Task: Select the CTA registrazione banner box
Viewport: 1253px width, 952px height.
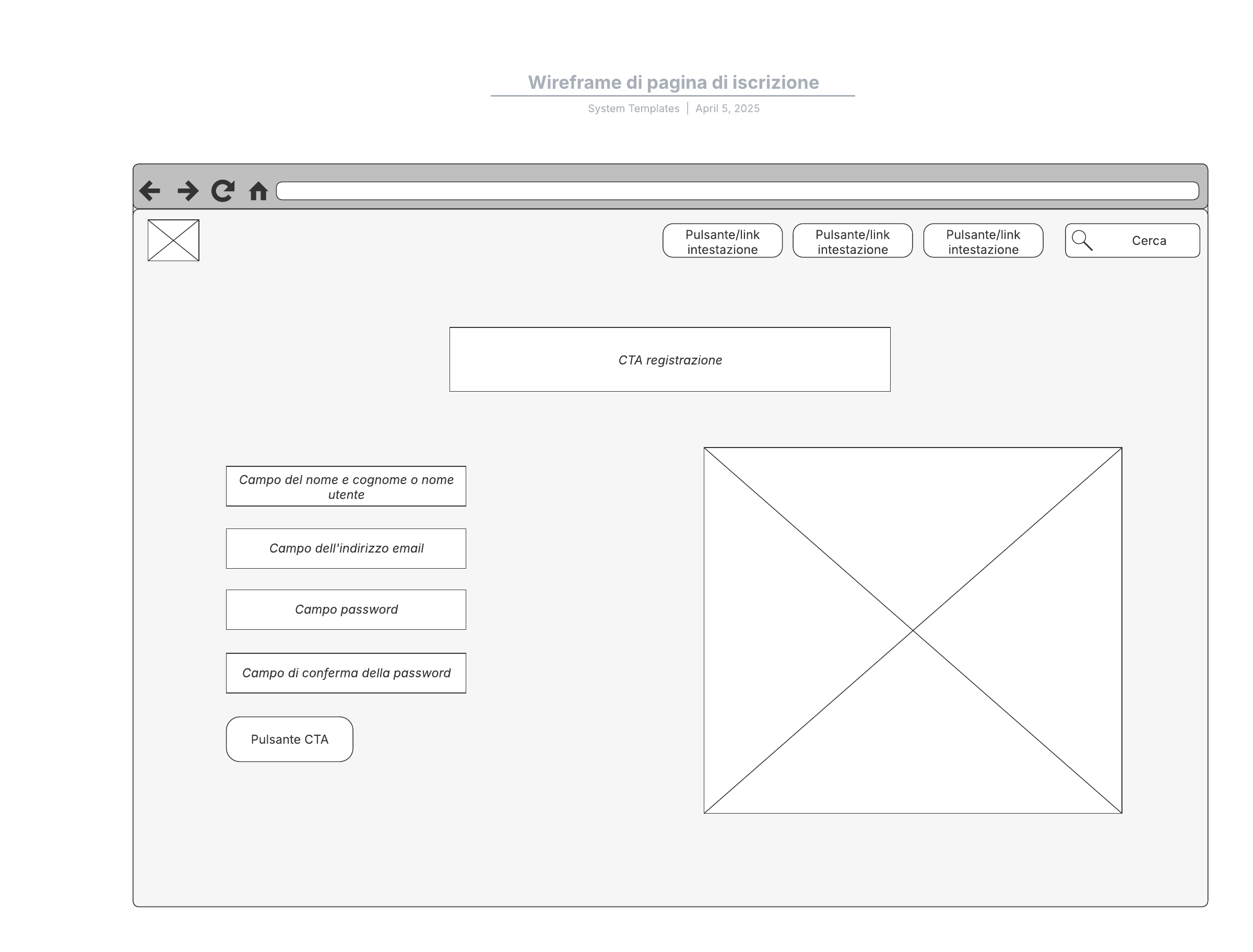Action: coord(669,359)
